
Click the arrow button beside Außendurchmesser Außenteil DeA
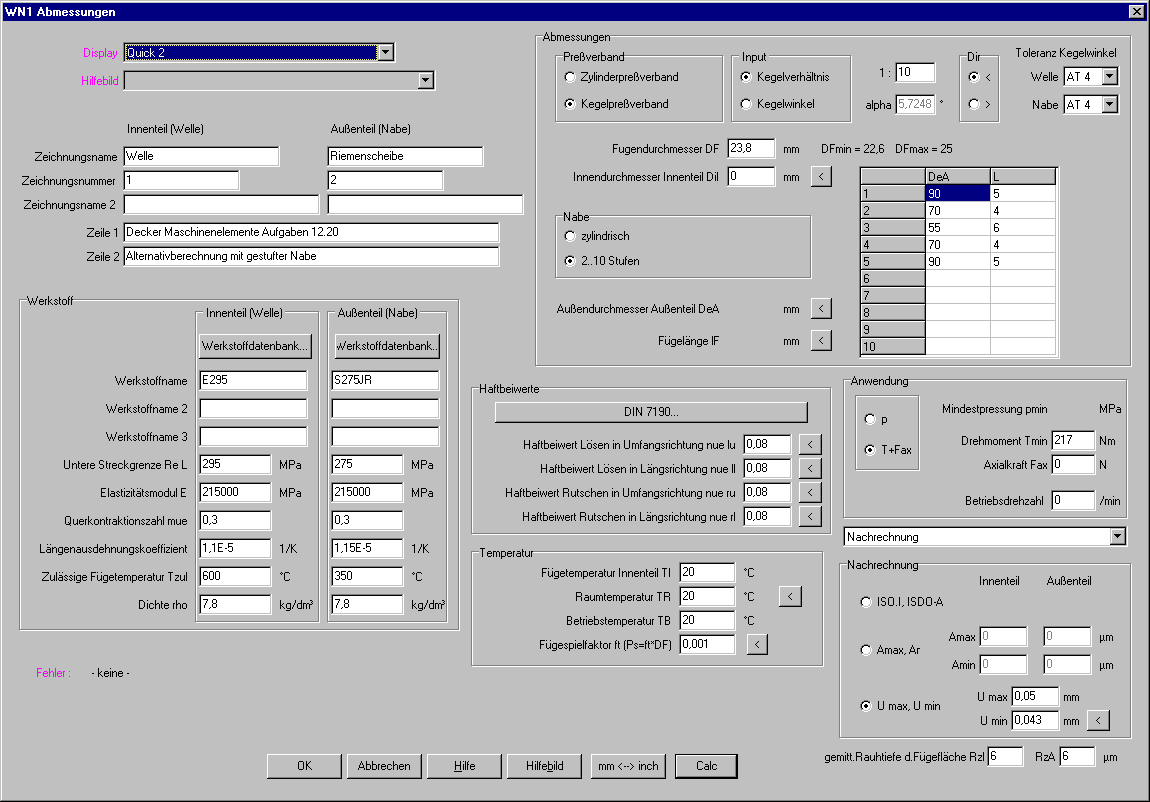820,309
